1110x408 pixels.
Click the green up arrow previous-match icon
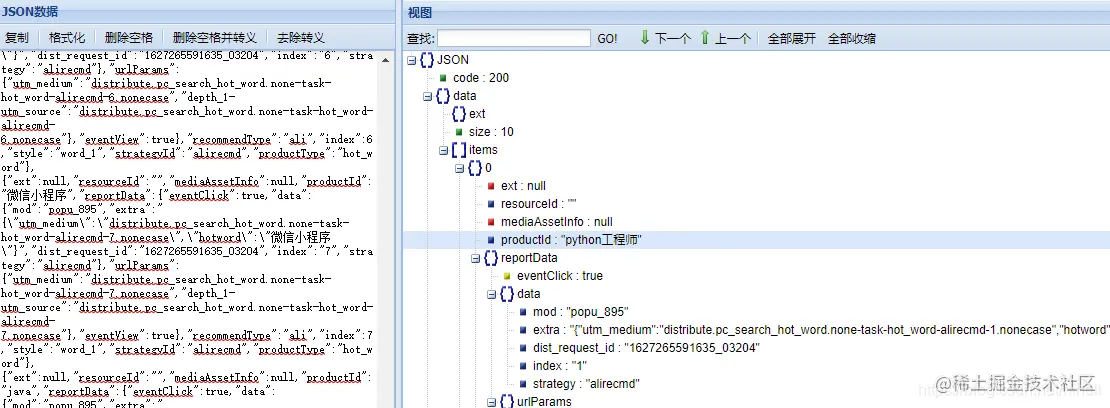(704, 38)
